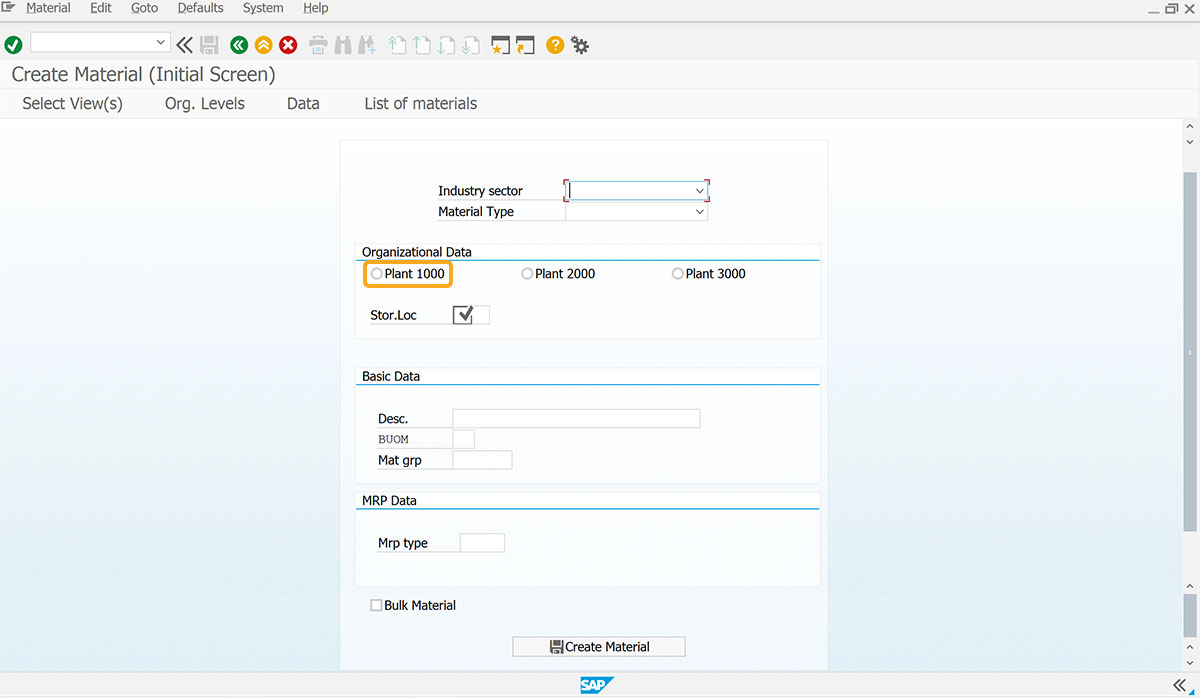
Task: Click the List of materials button
Action: [421, 104]
